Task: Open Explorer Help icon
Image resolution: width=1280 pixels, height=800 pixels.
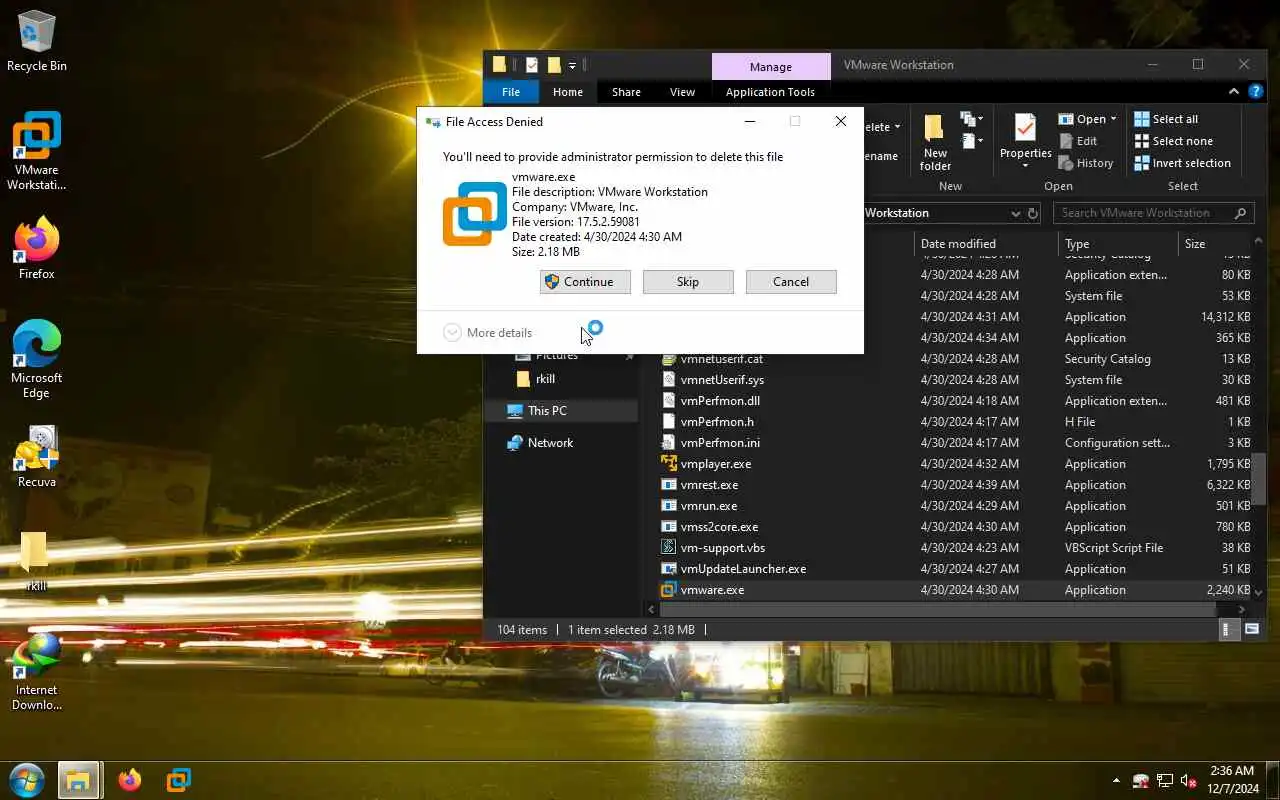Action: pos(1256,92)
